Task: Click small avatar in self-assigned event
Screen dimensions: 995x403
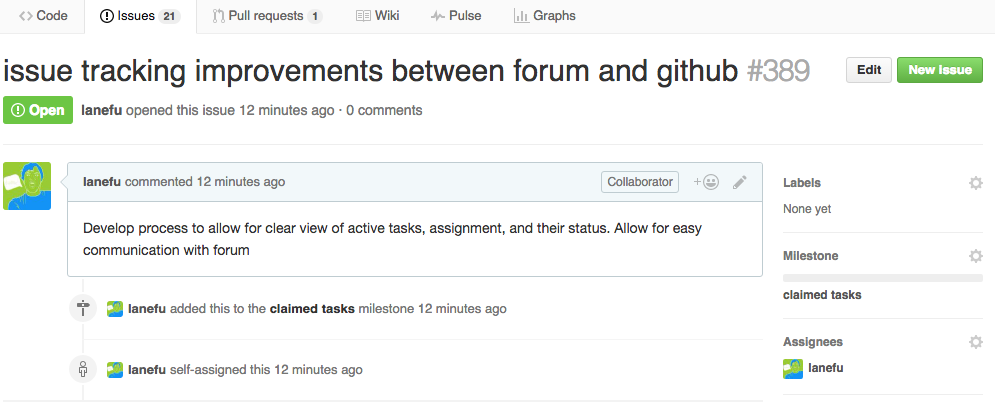Action: point(115,370)
